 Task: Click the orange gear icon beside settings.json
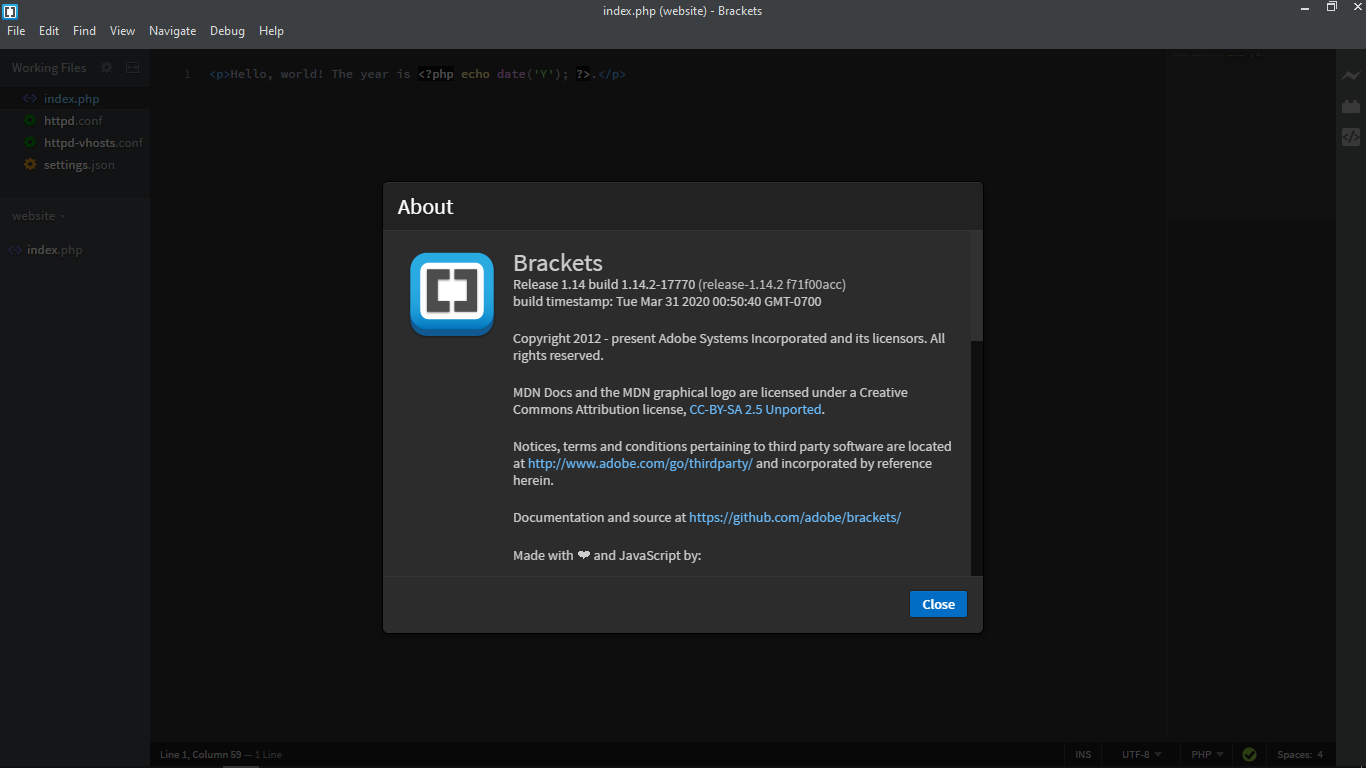[x=30, y=165]
